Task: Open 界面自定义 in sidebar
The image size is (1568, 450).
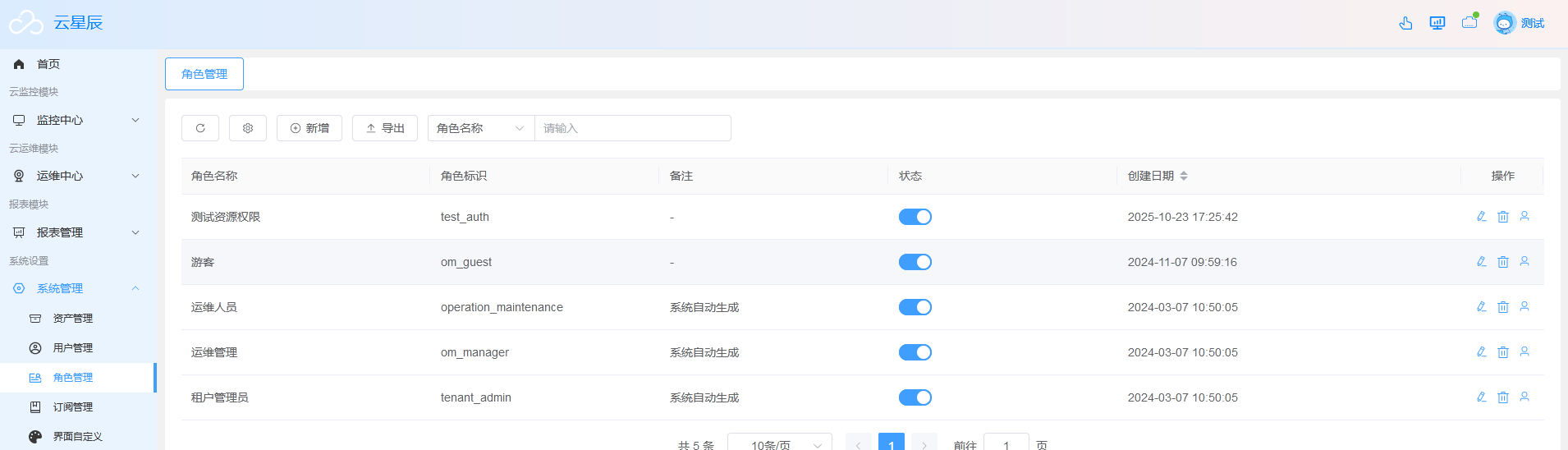Action: pyautogui.click(x=78, y=437)
